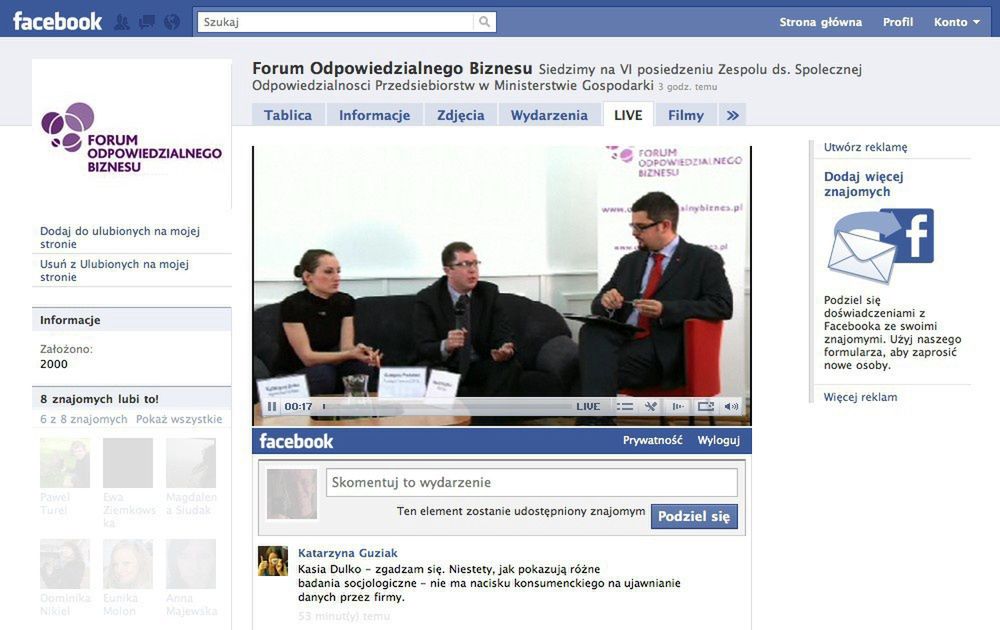This screenshot has height=630, width=1000.
Task: Click Wyloguj in live widget
Action: coord(719,440)
